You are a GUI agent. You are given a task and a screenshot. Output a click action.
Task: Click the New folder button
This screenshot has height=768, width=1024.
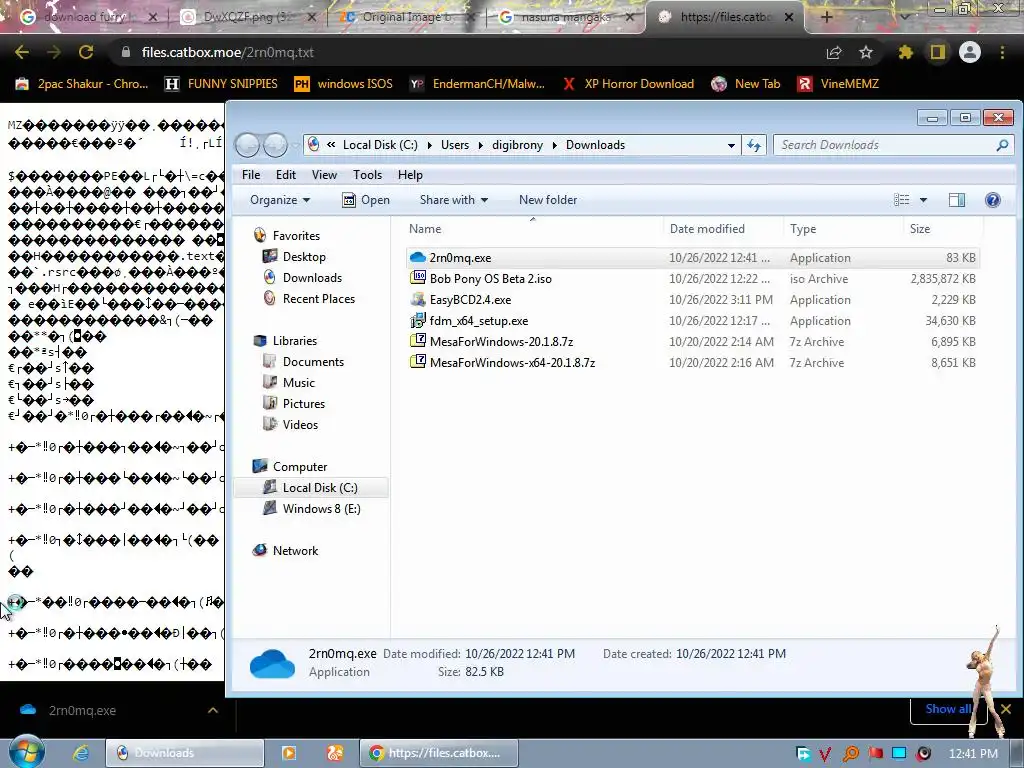[548, 200]
